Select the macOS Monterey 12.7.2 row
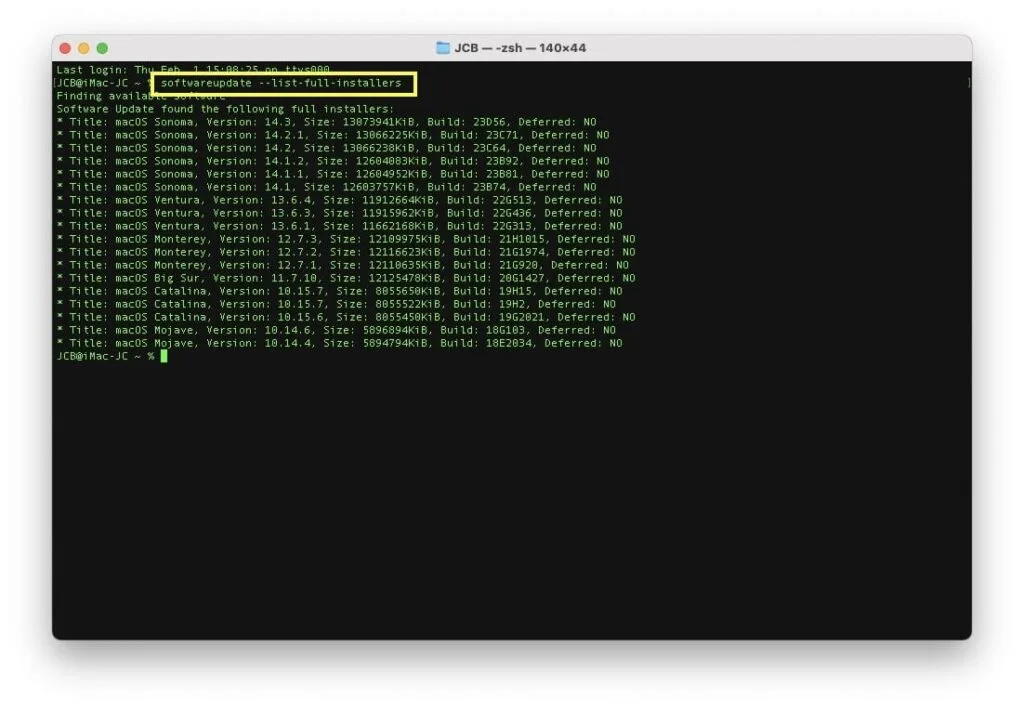Screen dimensions: 1024x709 click(346, 252)
